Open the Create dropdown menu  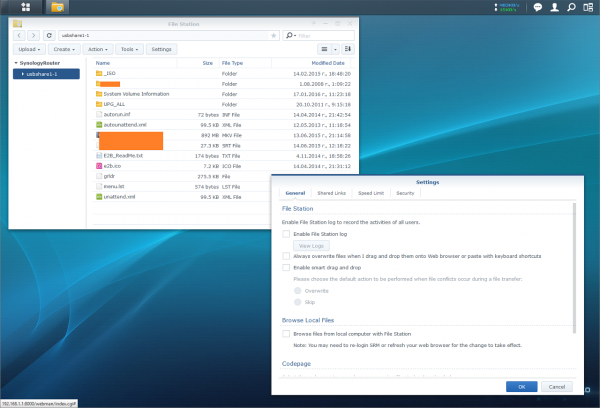click(x=64, y=49)
